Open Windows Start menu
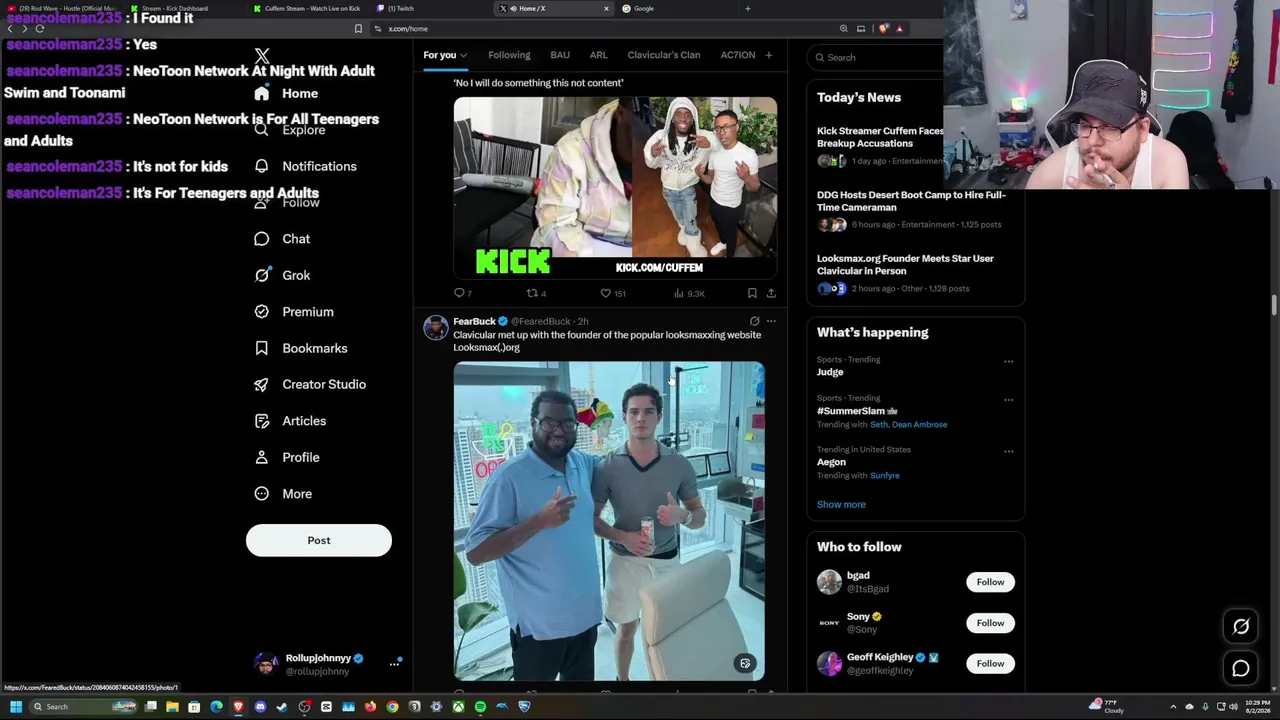 (x=16, y=707)
